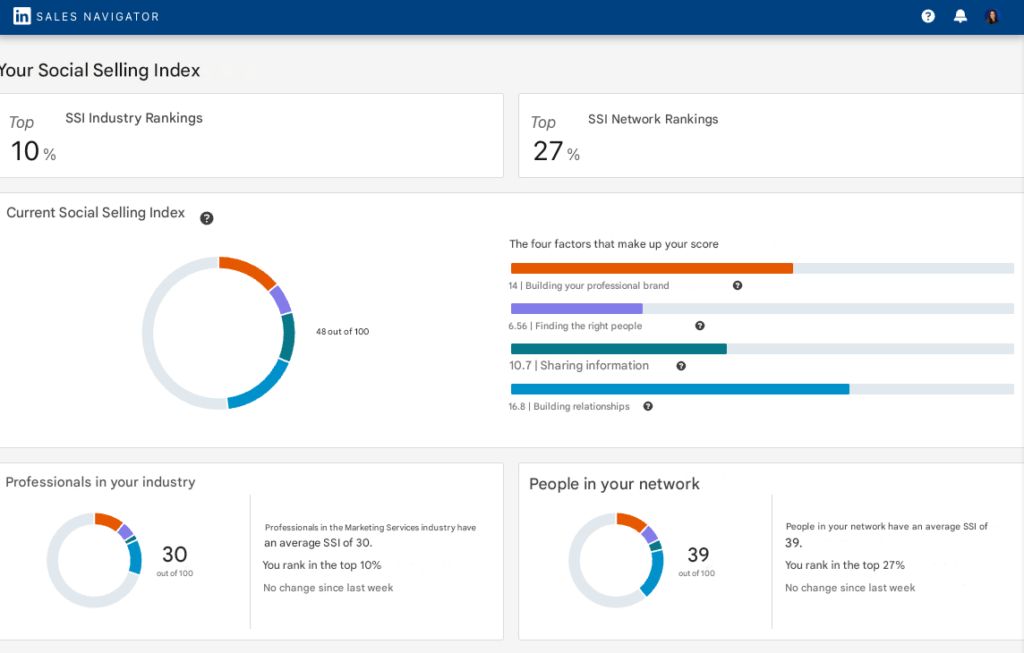The width and height of the screenshot is (1024, 653).
Task: Click your profile avatar in the top bar
Action: coord(992,16)
